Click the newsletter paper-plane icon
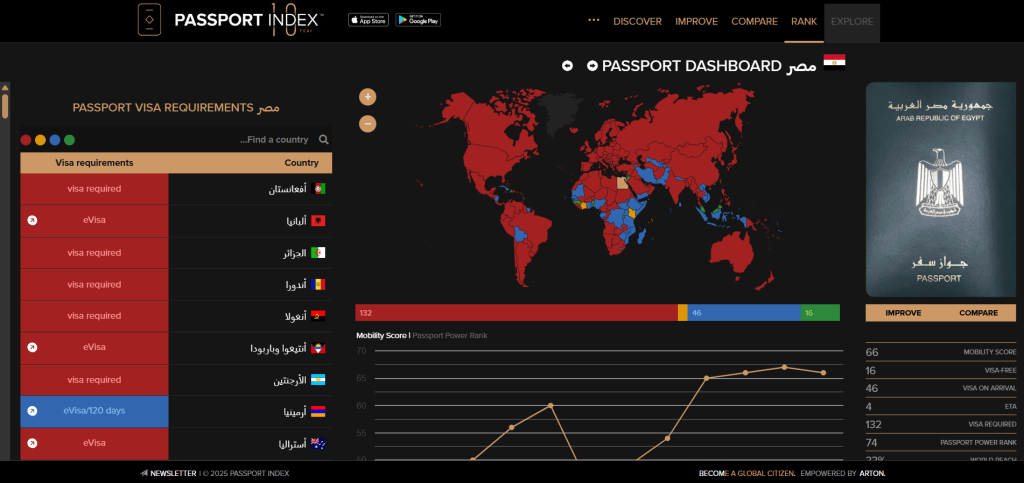Screen dimensions: 1024x483 144,473
